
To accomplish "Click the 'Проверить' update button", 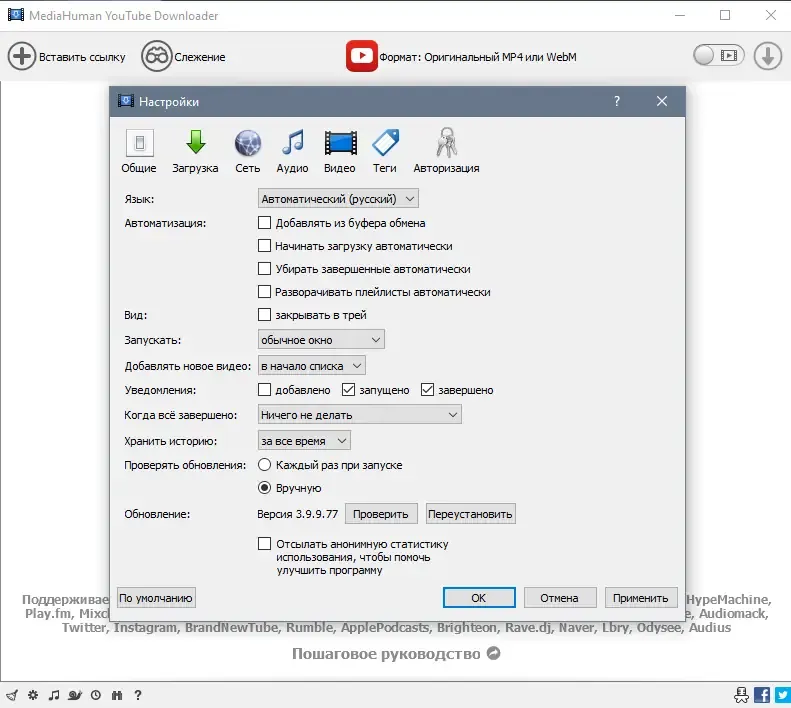I will (381, 514).
